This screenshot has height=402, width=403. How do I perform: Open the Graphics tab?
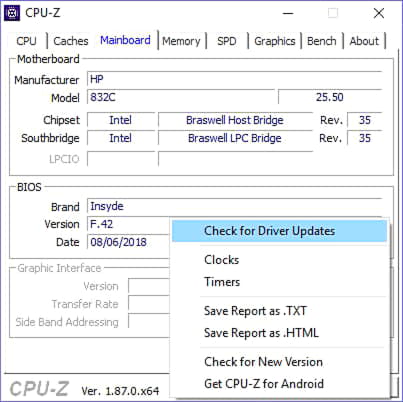pos(275,41)
